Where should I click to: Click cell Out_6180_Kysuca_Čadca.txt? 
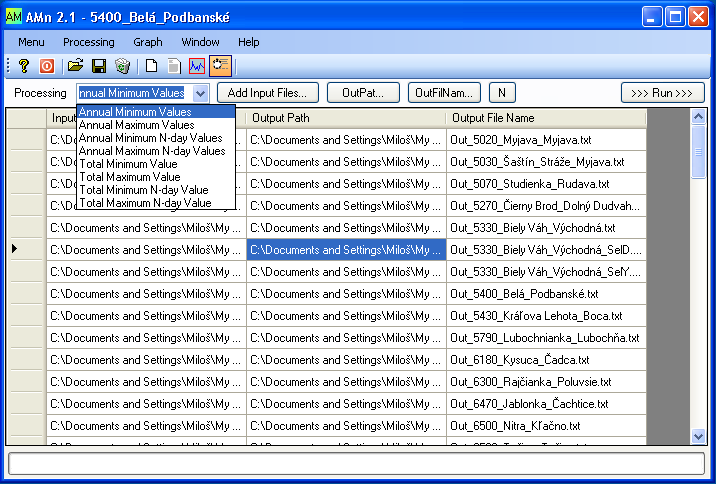tap(546, 359)
